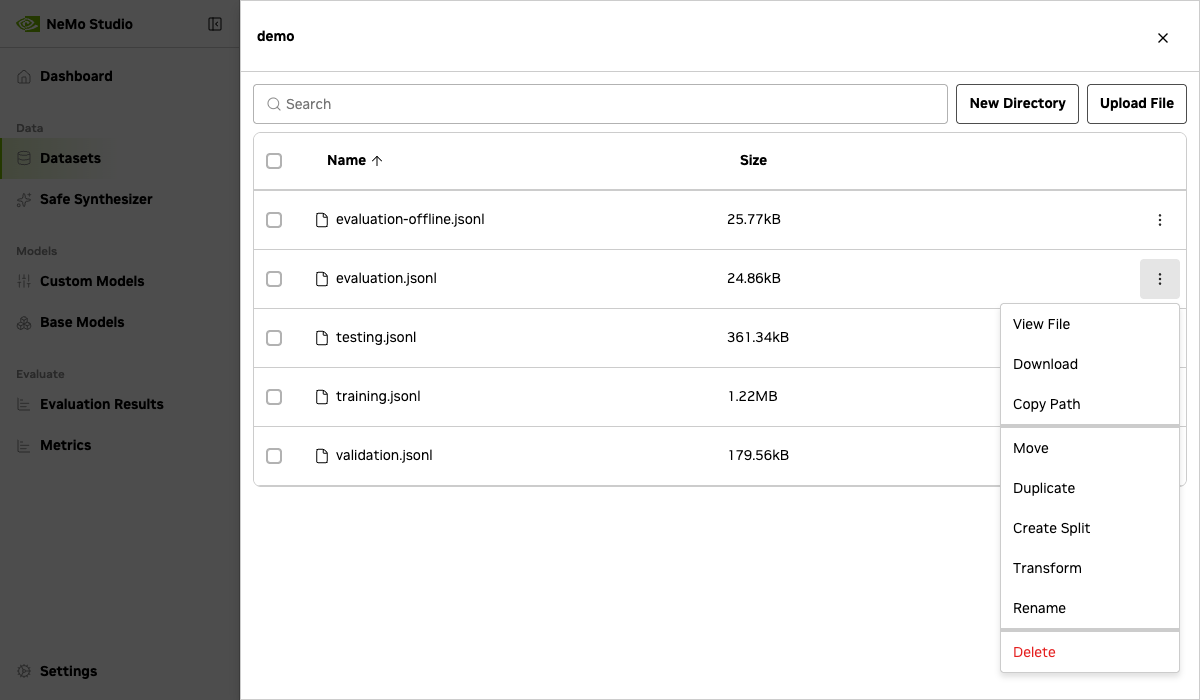
Task: Open Evaluation Results via its list icon
Action: click(x=22, y=404)
